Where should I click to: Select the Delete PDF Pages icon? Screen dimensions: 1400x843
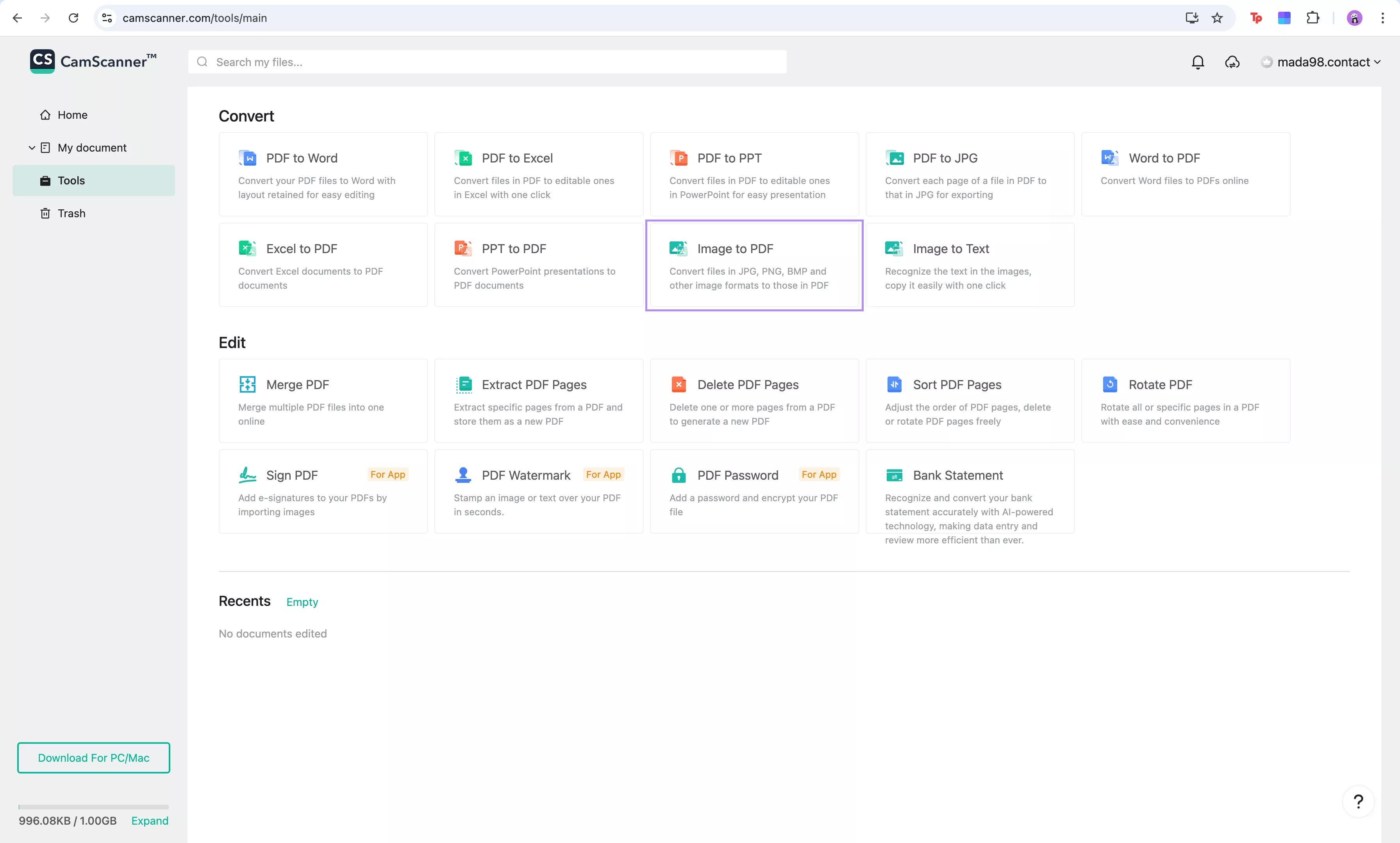click(x=679, y=384)
